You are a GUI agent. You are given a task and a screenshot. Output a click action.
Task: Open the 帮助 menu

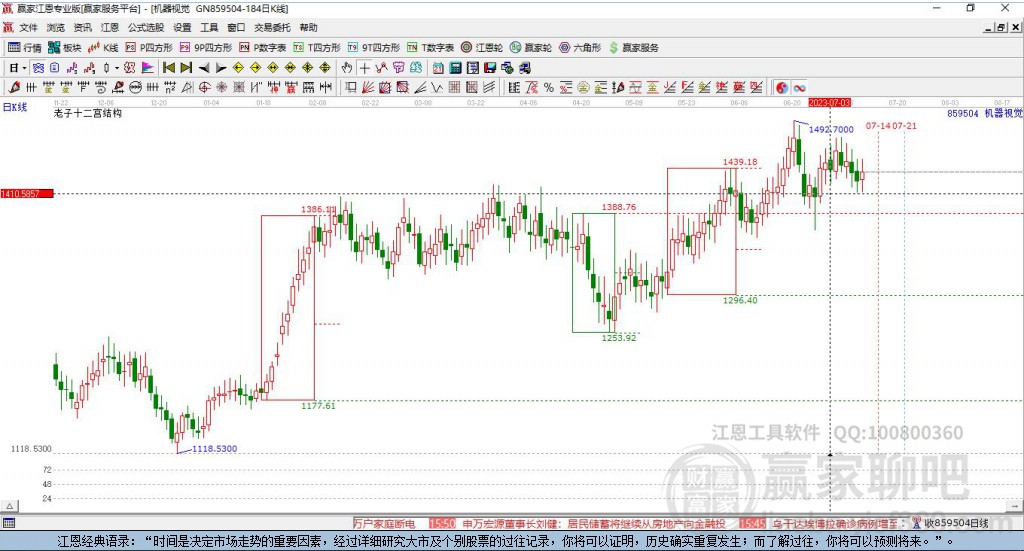click(308, 27)
